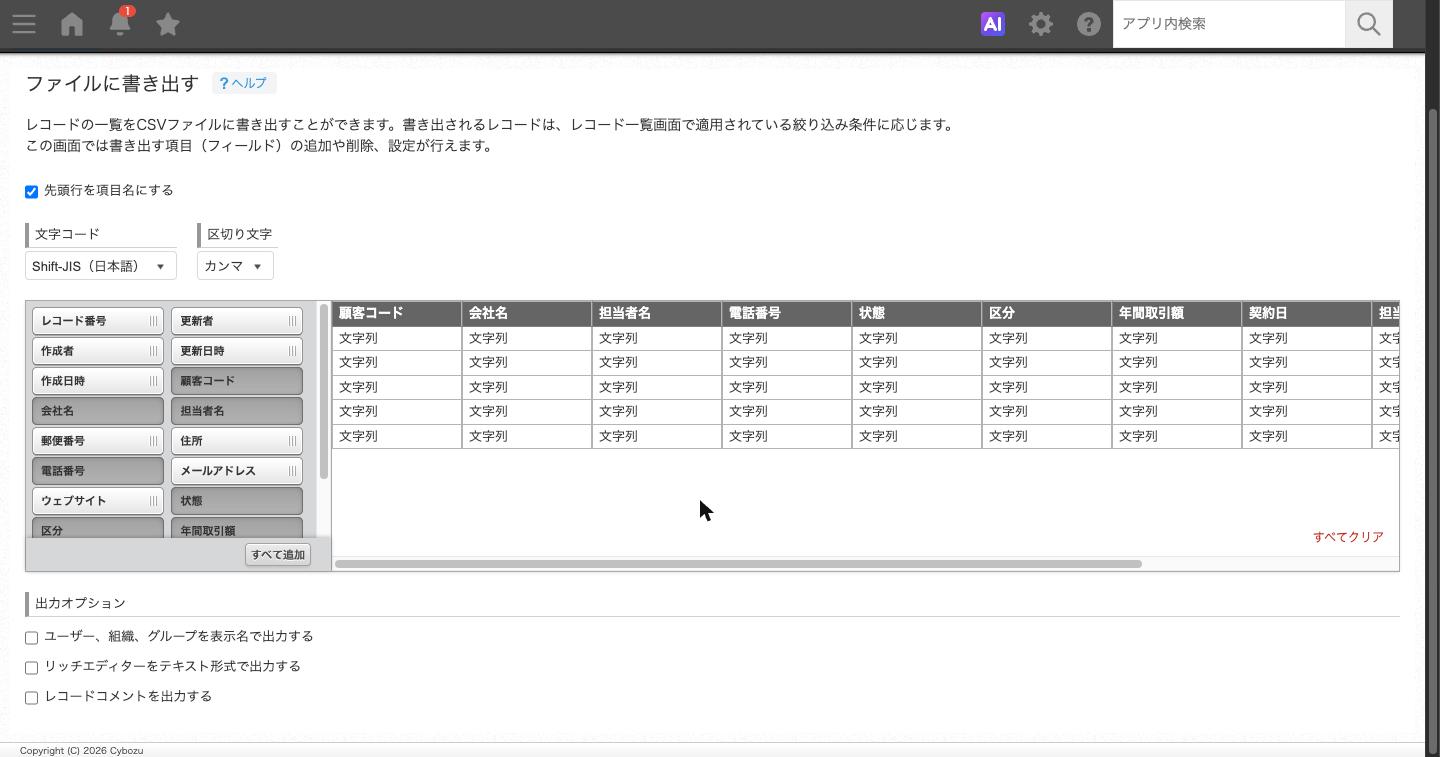Click the 顧客コード column header

(x=397, y=313)
